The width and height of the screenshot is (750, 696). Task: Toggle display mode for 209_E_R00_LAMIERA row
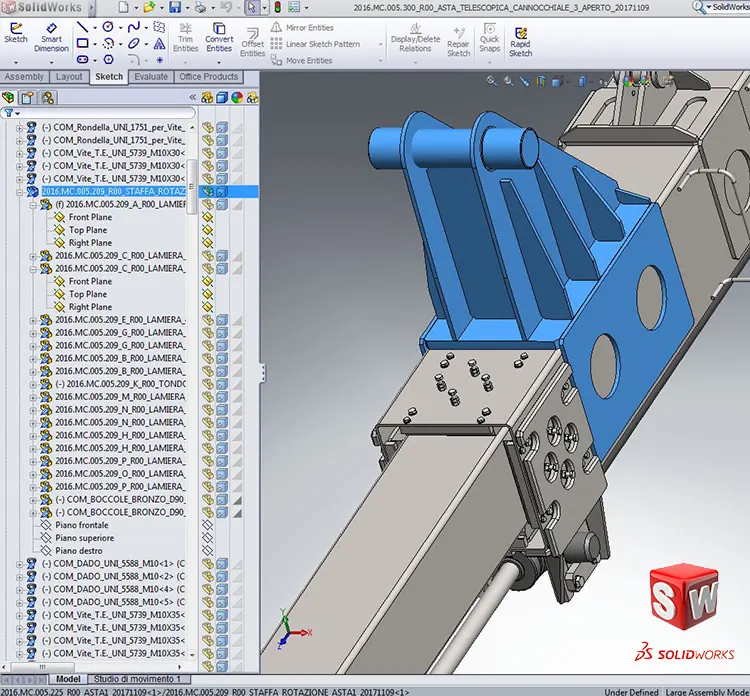[x=221, y=320]
